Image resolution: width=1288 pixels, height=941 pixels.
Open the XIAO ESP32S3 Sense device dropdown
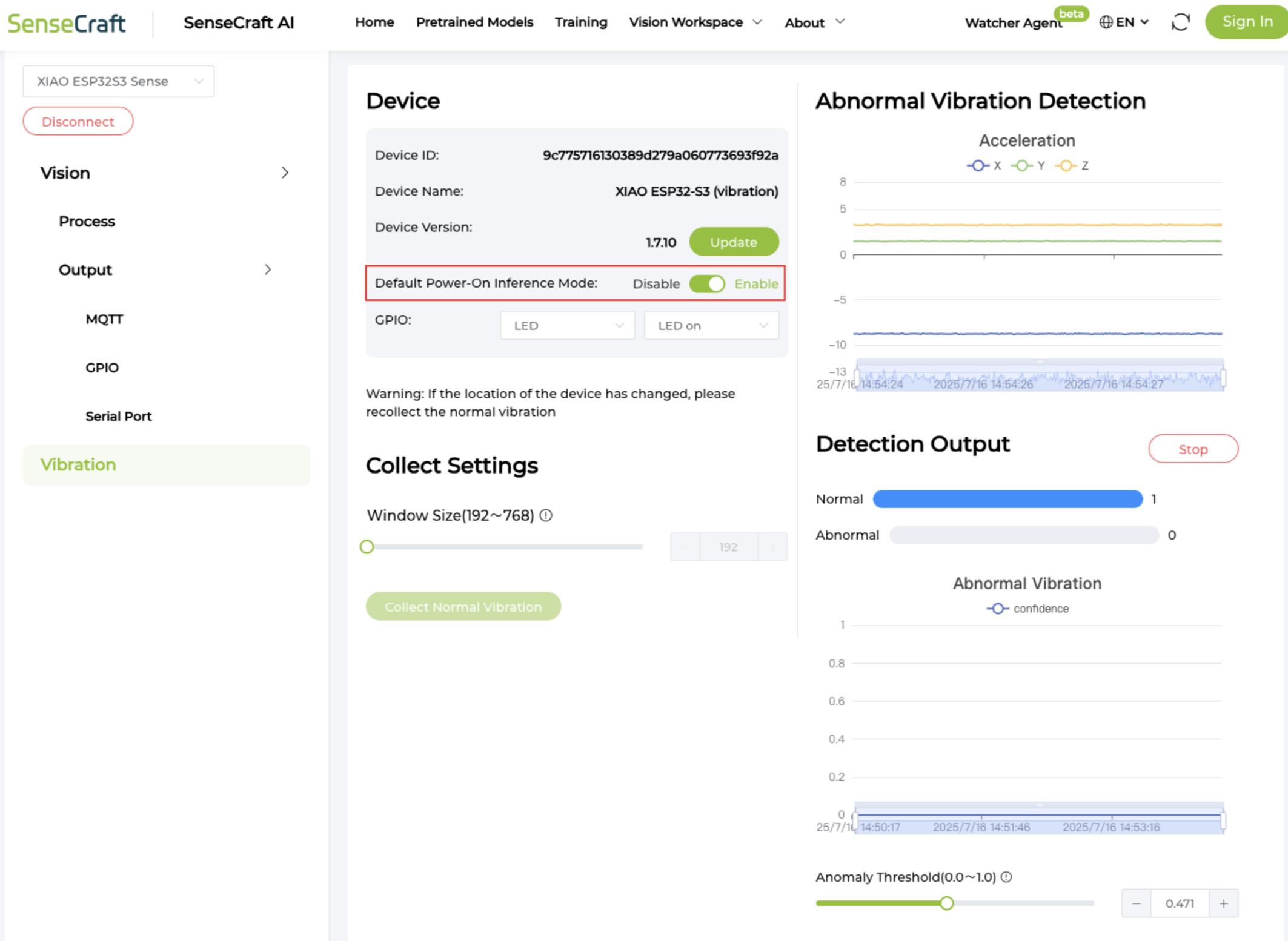[x=119, y=81]
